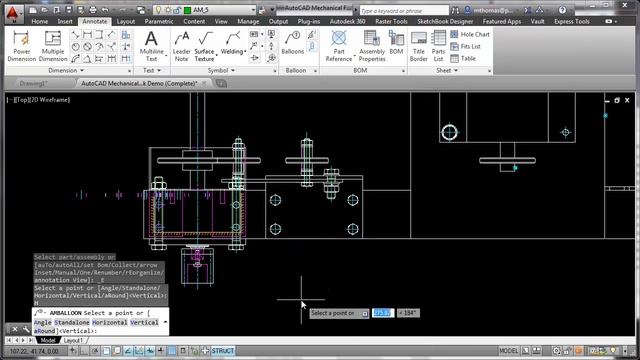Open the Part Reference dropdown arrow
The height and width of the screenshot is (360, 640).
click(x=354, y=55)
